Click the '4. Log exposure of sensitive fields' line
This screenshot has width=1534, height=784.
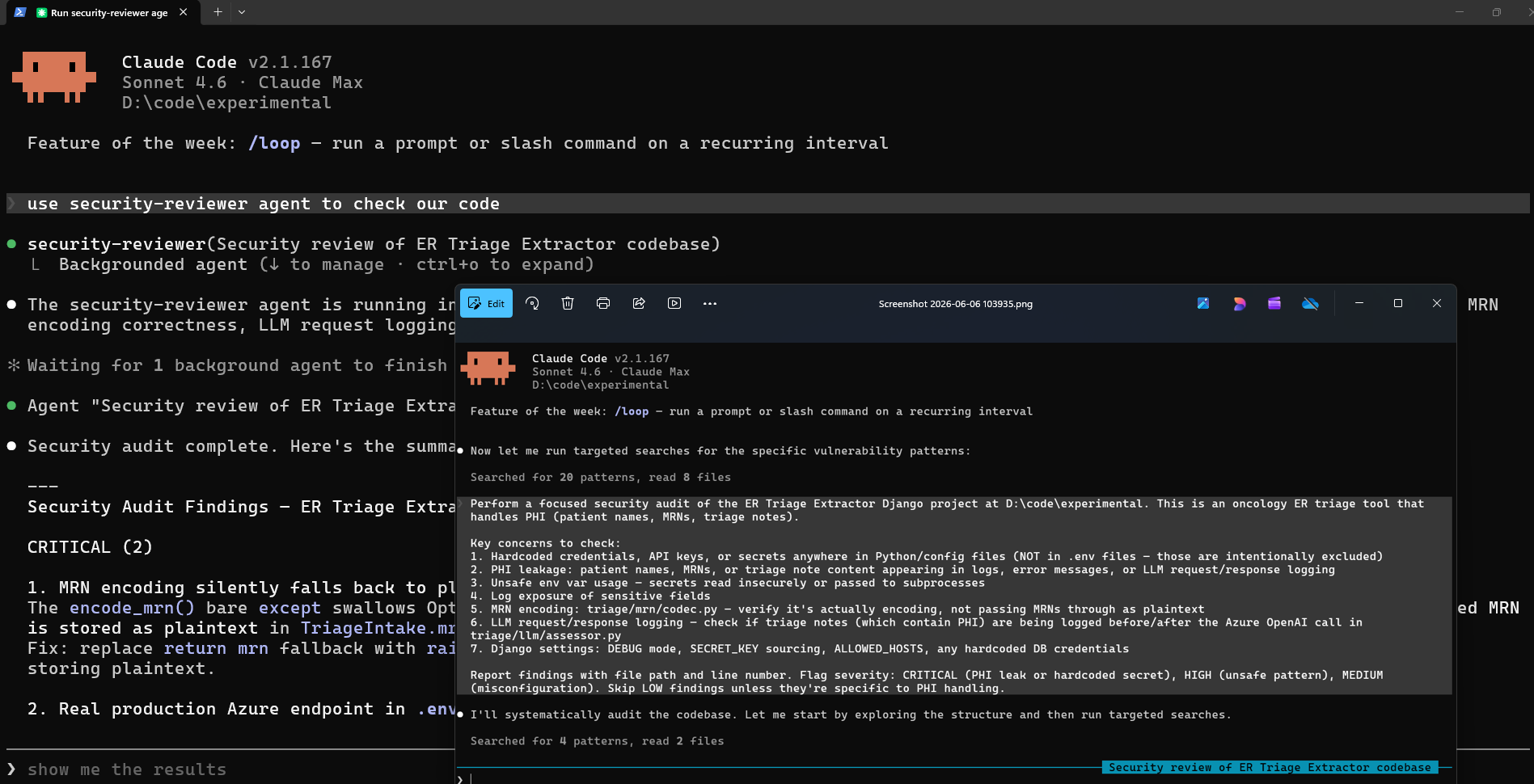(590, 596)
